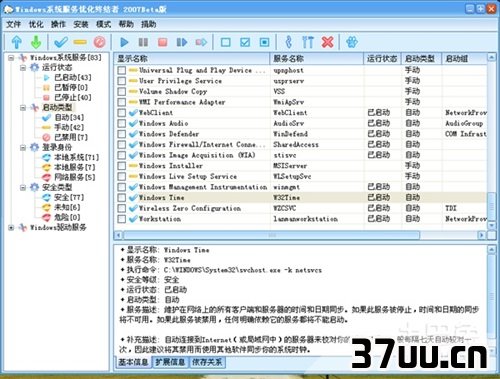Viewport: 500px width, 379px height.
Task: Click the blue checkmark automatic-startup icon
Action: 61,42
